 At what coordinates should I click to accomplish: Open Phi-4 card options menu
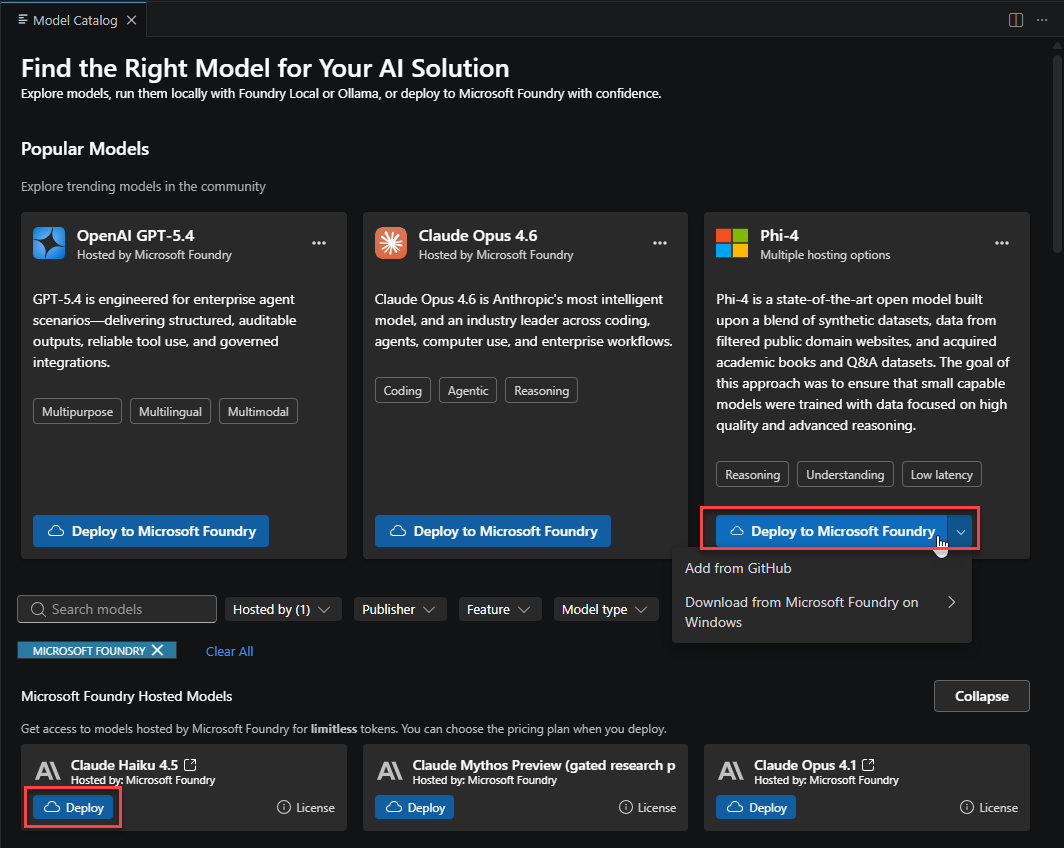click(1002, 243)
